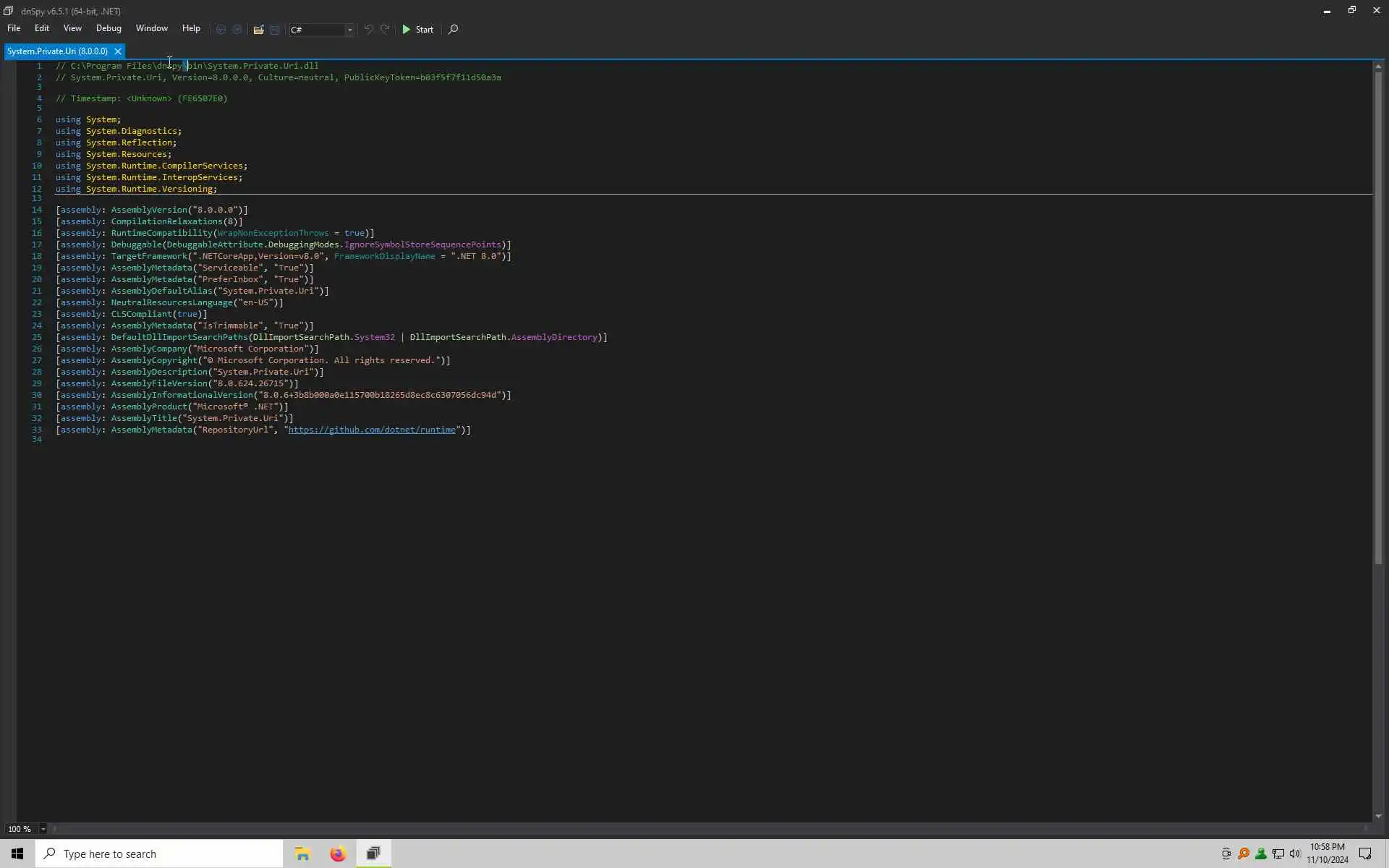The width and height of the screenshot is (1389, 868).
Task: Close the System.Private.Uri tab
Action: [117, 51]
